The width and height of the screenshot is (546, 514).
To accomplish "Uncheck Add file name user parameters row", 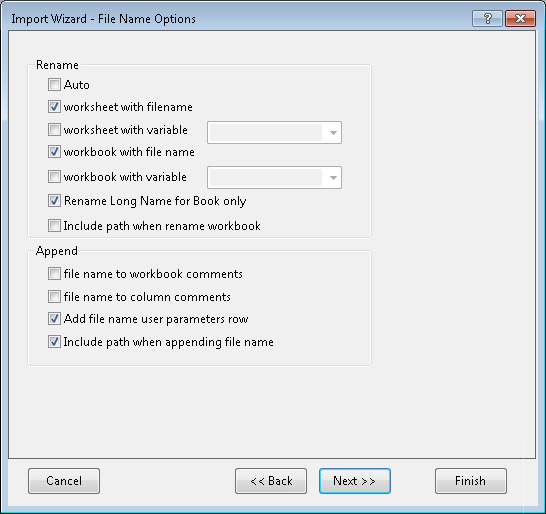I will click(x=54, y=319).
